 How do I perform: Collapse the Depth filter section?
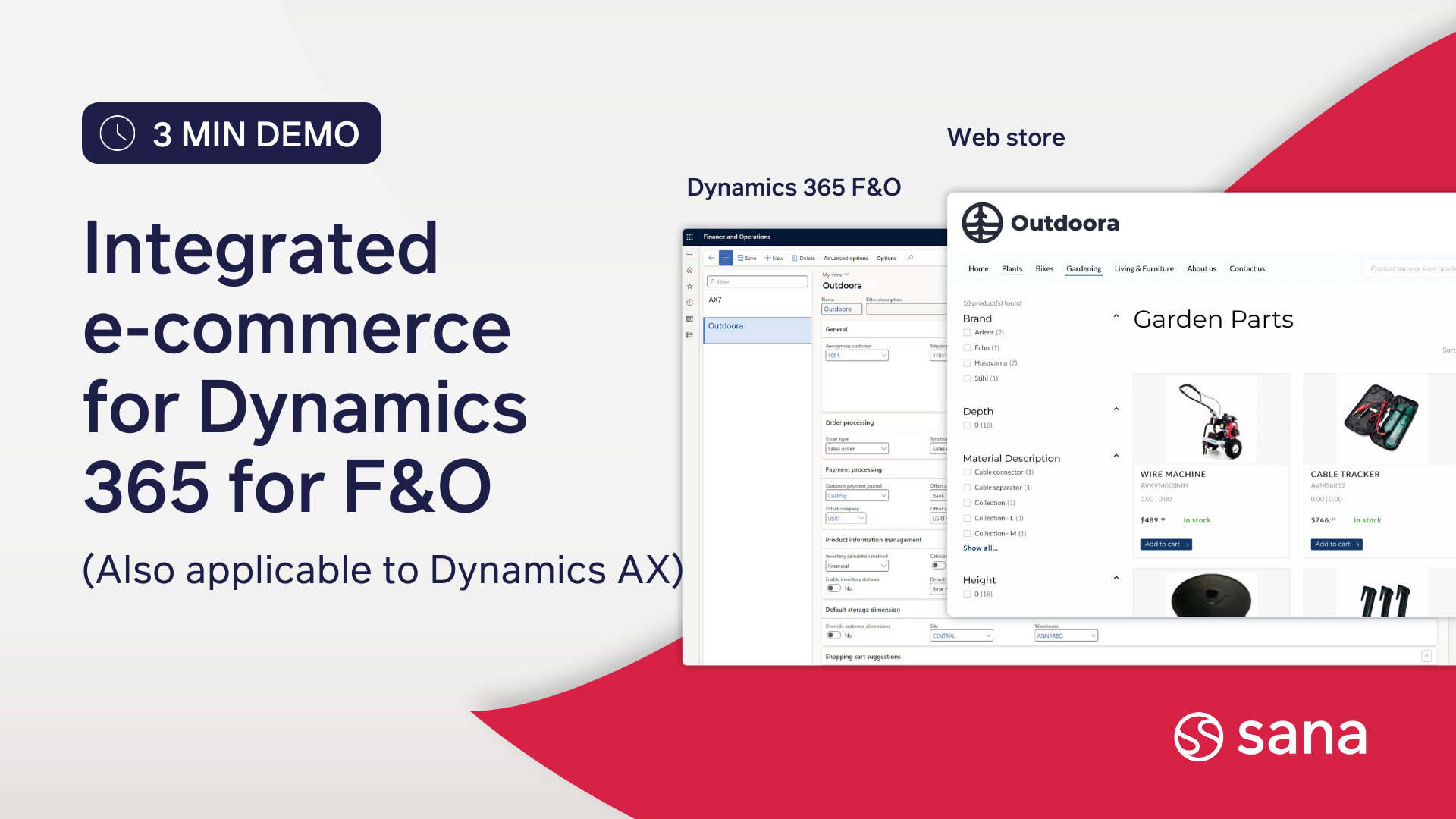1116,409
